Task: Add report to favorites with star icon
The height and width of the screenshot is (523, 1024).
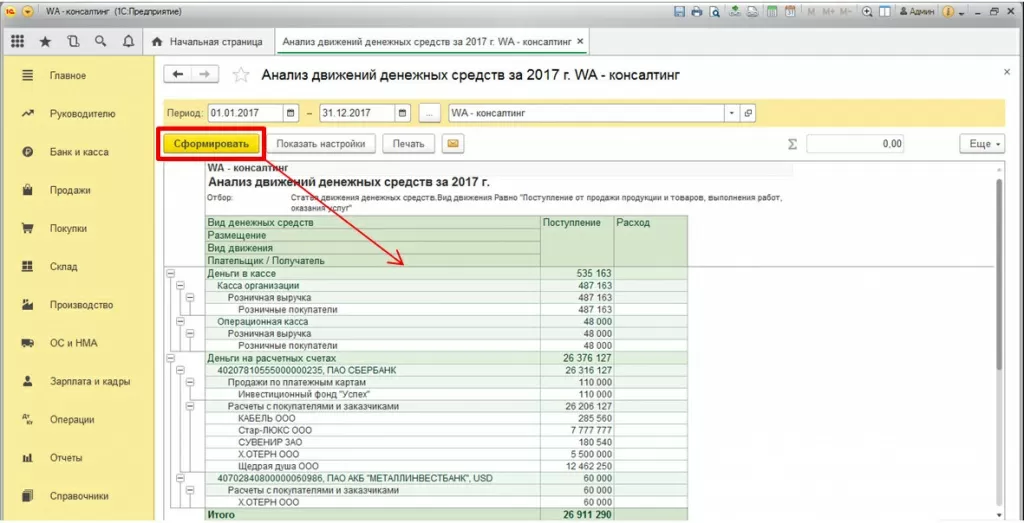Action: pyautogui.click(x=240, y=75)
